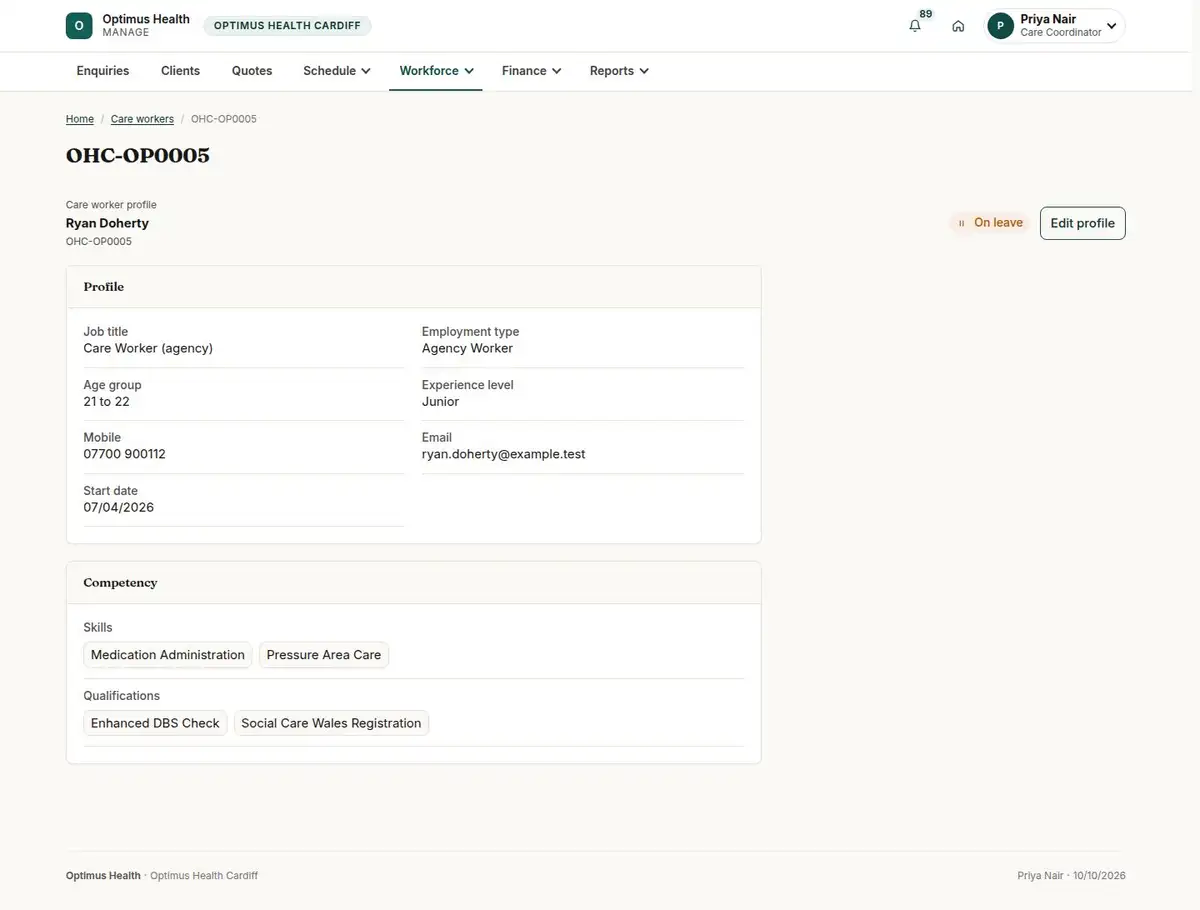Click the Edit profile button
Image resolution: width=1200 pixels, height=910 pixels.
(1083, 223)
